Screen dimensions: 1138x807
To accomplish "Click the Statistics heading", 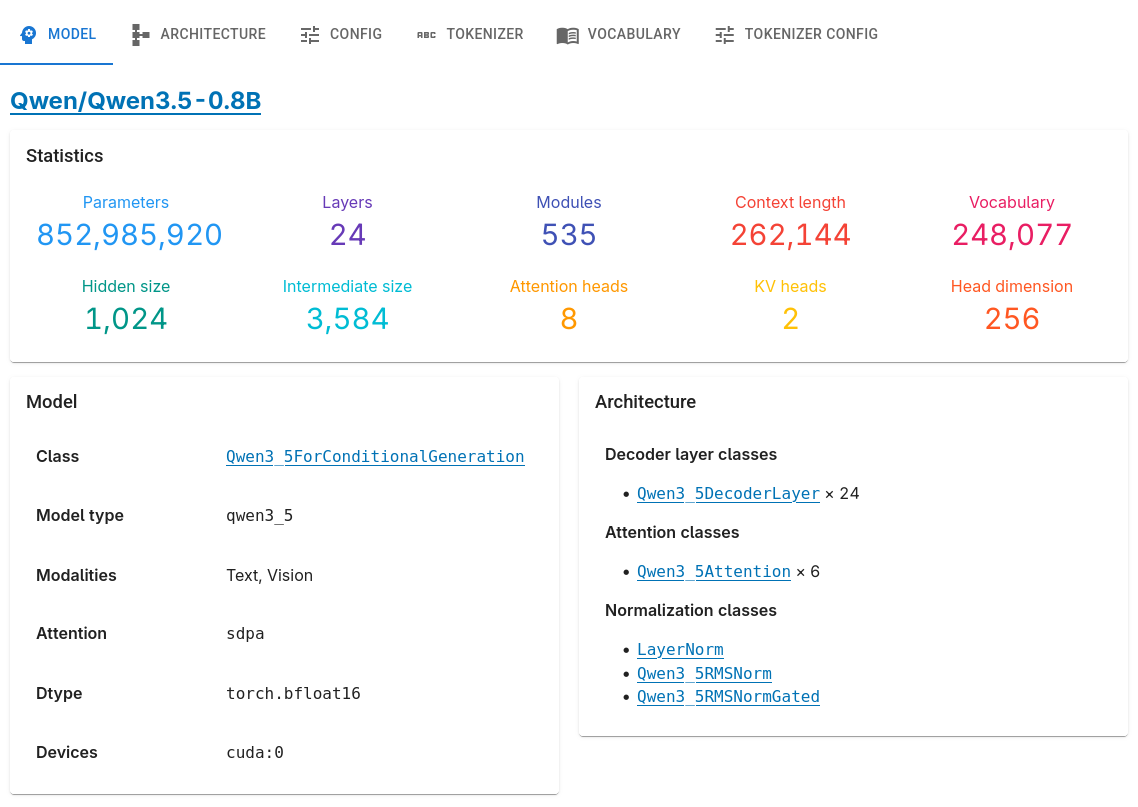I will 65,156.
